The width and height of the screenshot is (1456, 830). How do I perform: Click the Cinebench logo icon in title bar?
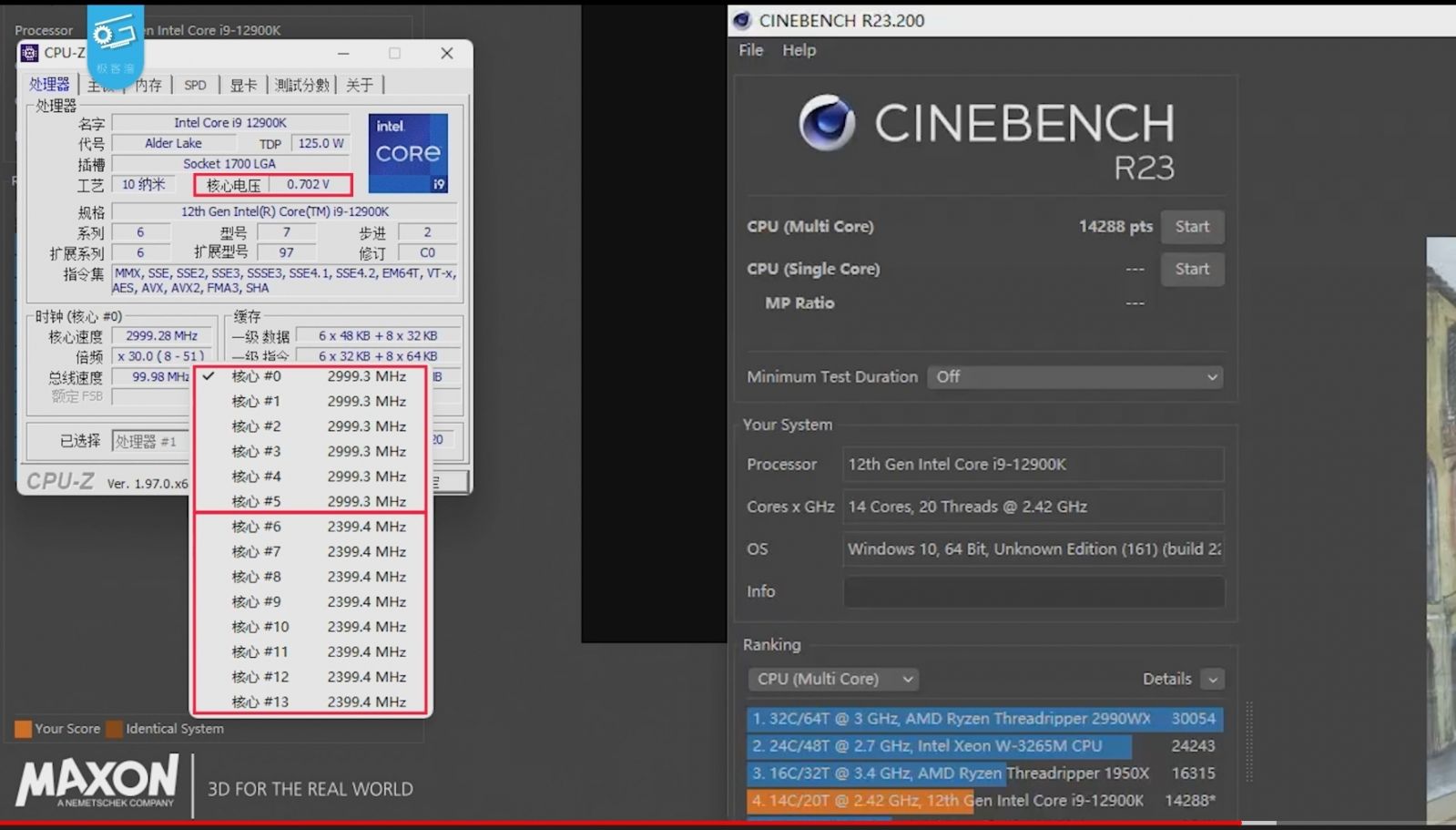click(x=742, y=20)
